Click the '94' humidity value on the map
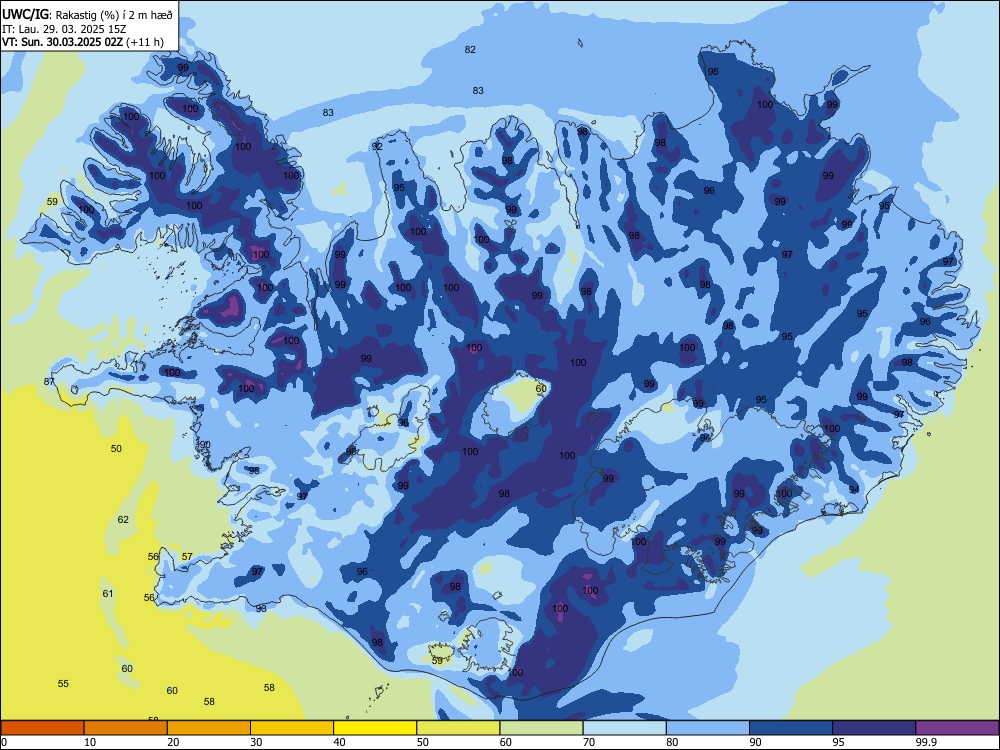 point(854,489)
